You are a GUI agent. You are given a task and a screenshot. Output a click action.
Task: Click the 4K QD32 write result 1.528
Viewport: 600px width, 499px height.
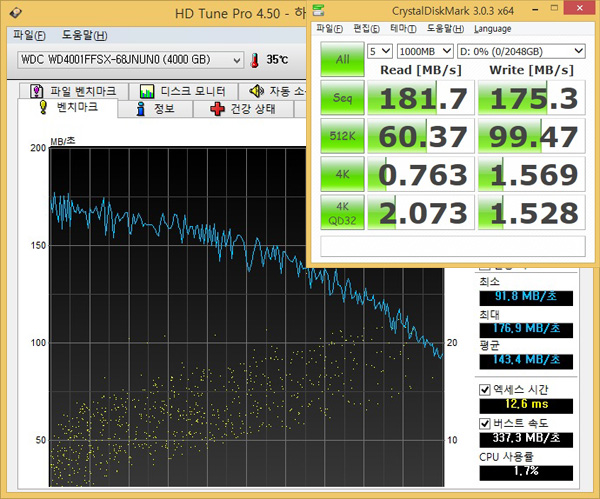click(532, 212)
